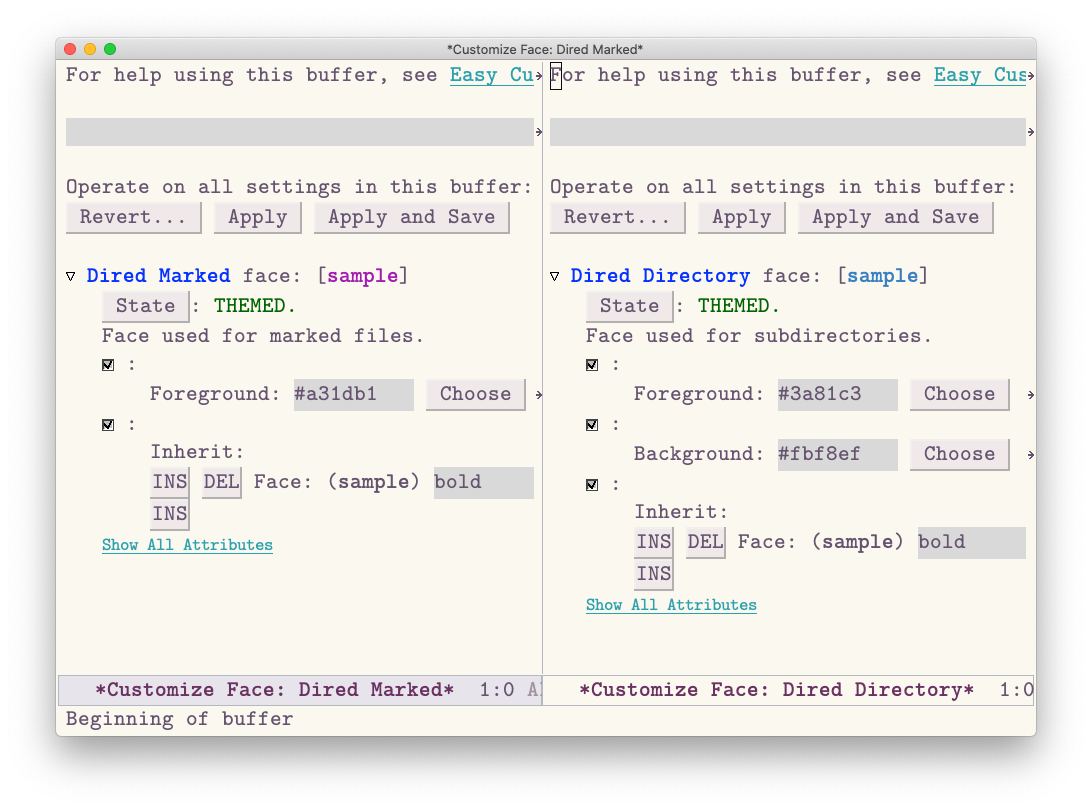Click DEL button in Dired Marked inherit list
Image resolution: width=1092 pixels, height=810 pixels.
coord(221,482)
